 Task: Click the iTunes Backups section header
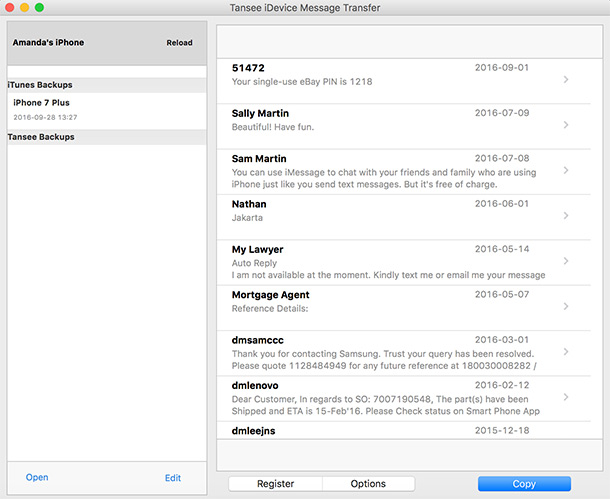tap(40, 85)
